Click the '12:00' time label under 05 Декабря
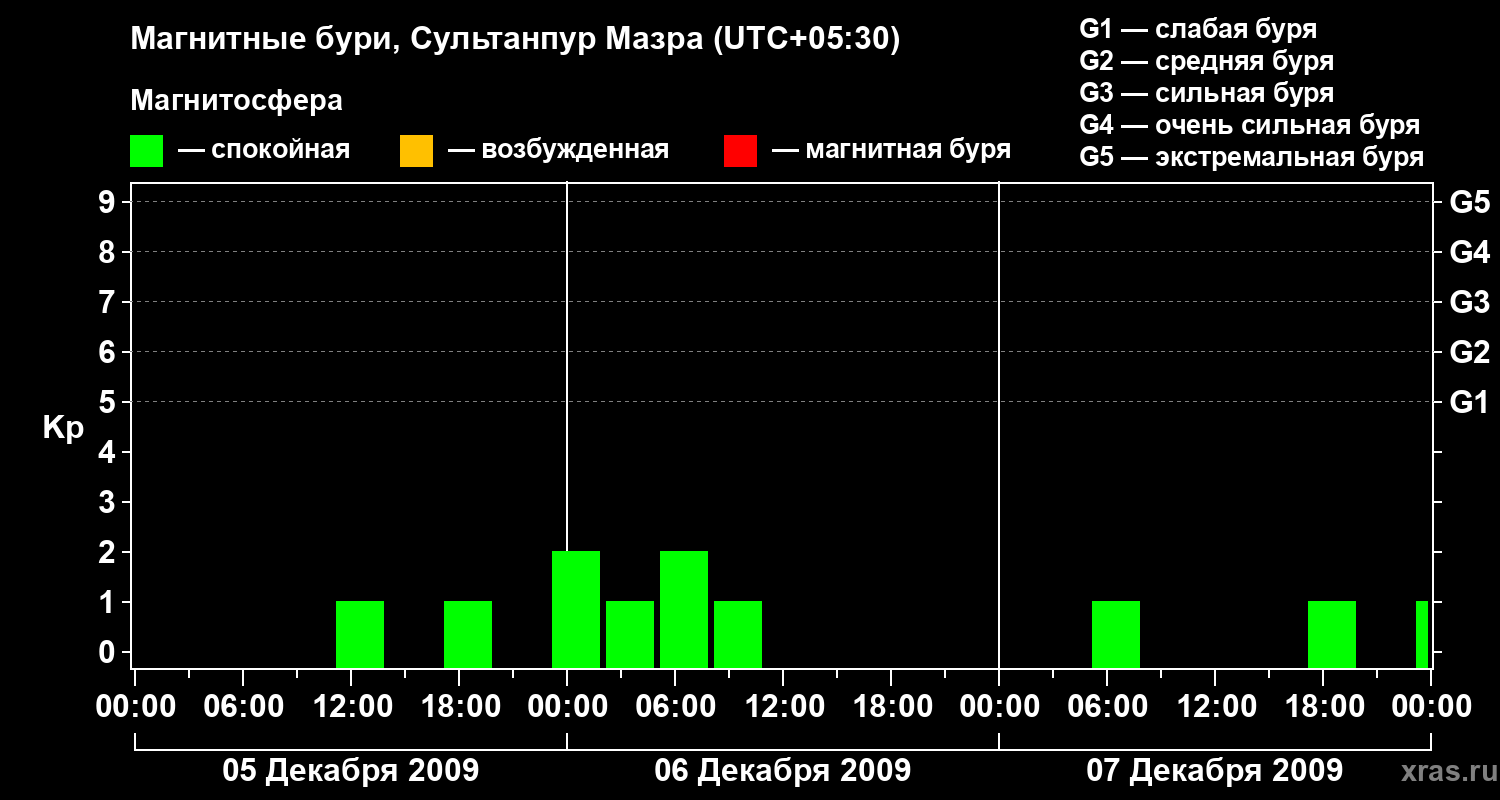 point(351,706)
